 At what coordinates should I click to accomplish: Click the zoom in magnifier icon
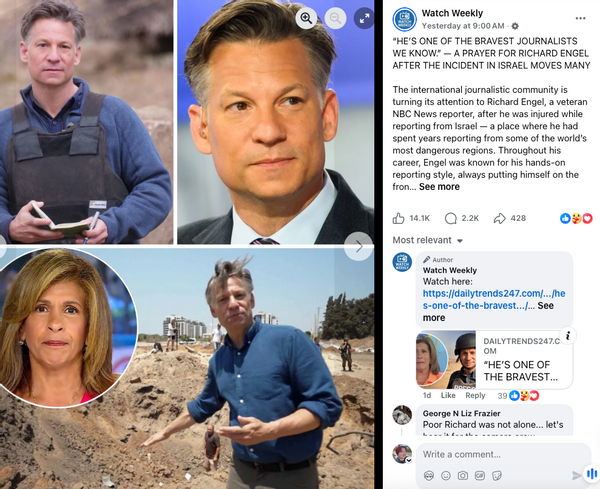pyautogui.click(x=306, y=18)
